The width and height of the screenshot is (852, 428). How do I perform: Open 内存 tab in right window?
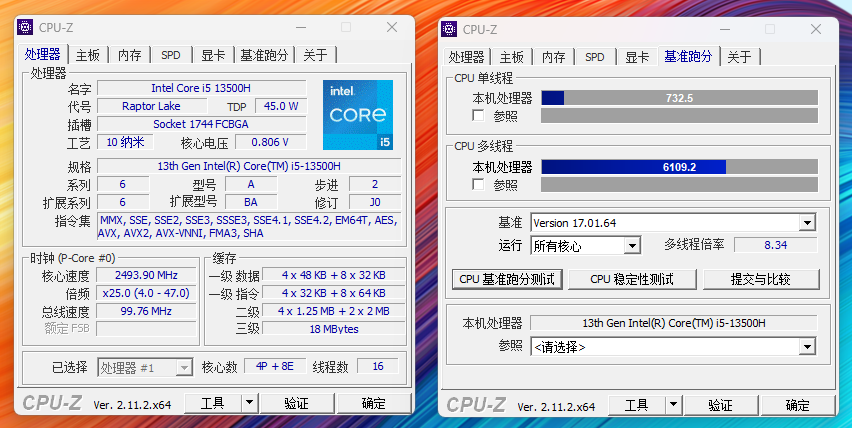click(553, 57)
